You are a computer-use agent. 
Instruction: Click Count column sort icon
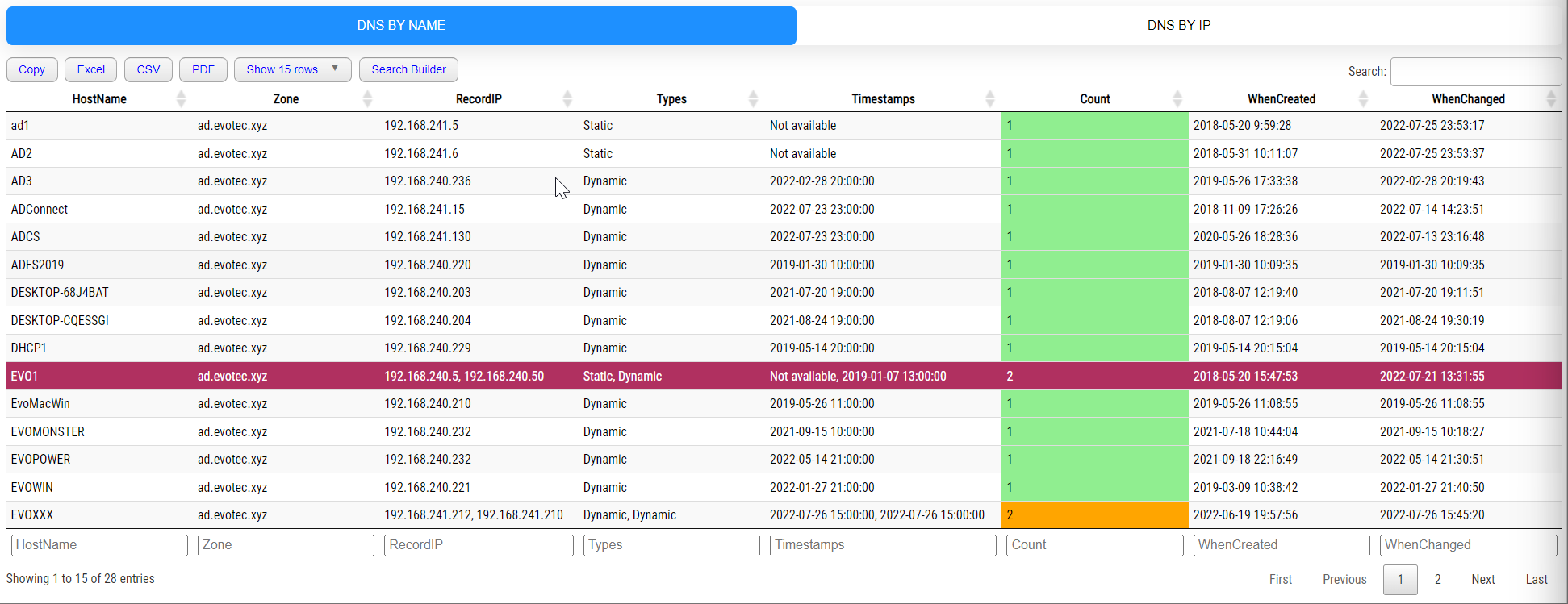coord(1177,98)
